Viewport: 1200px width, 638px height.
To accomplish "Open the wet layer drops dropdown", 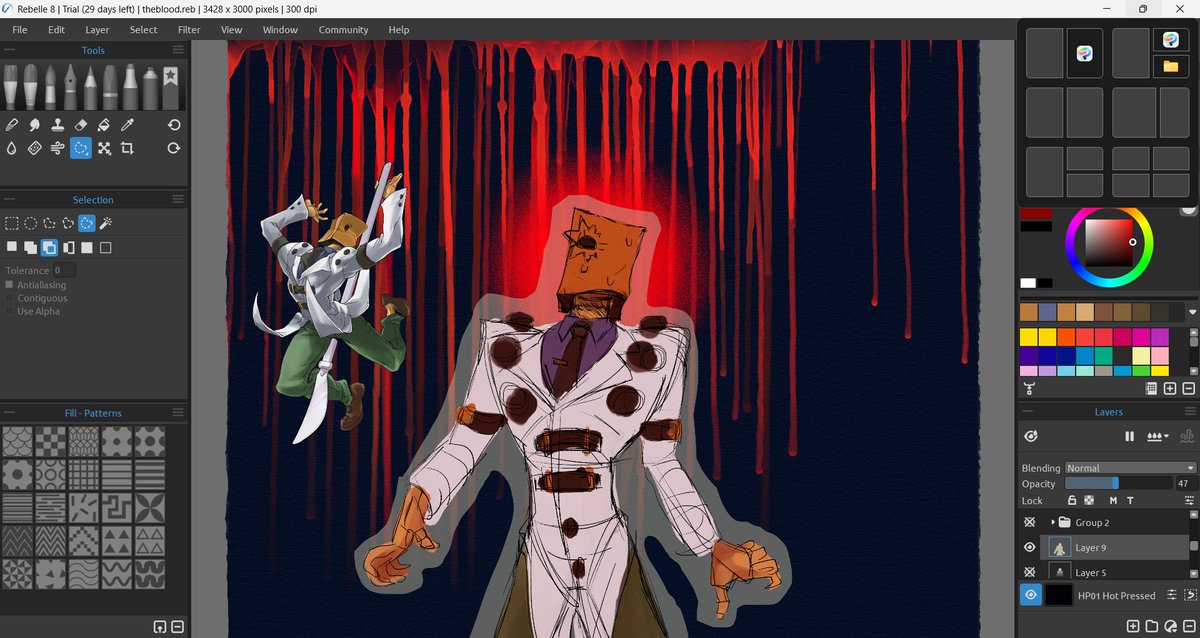I will click(1158, 436).
